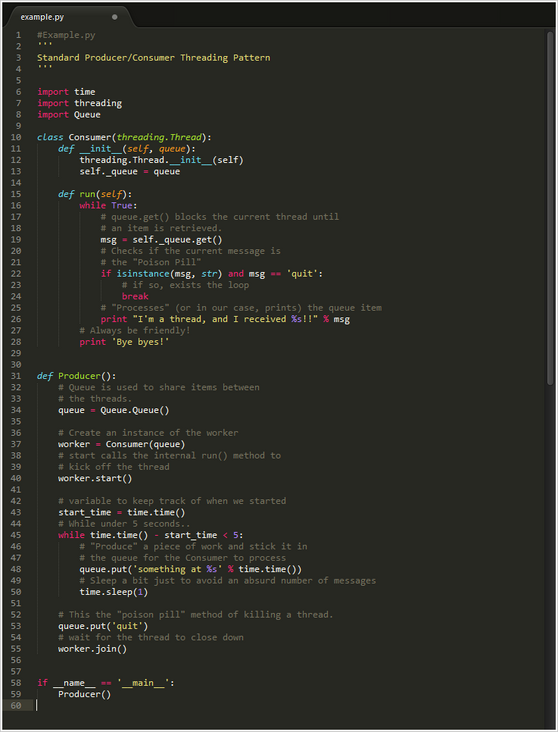Click line number 60 in the gutter

coord(16,705)
